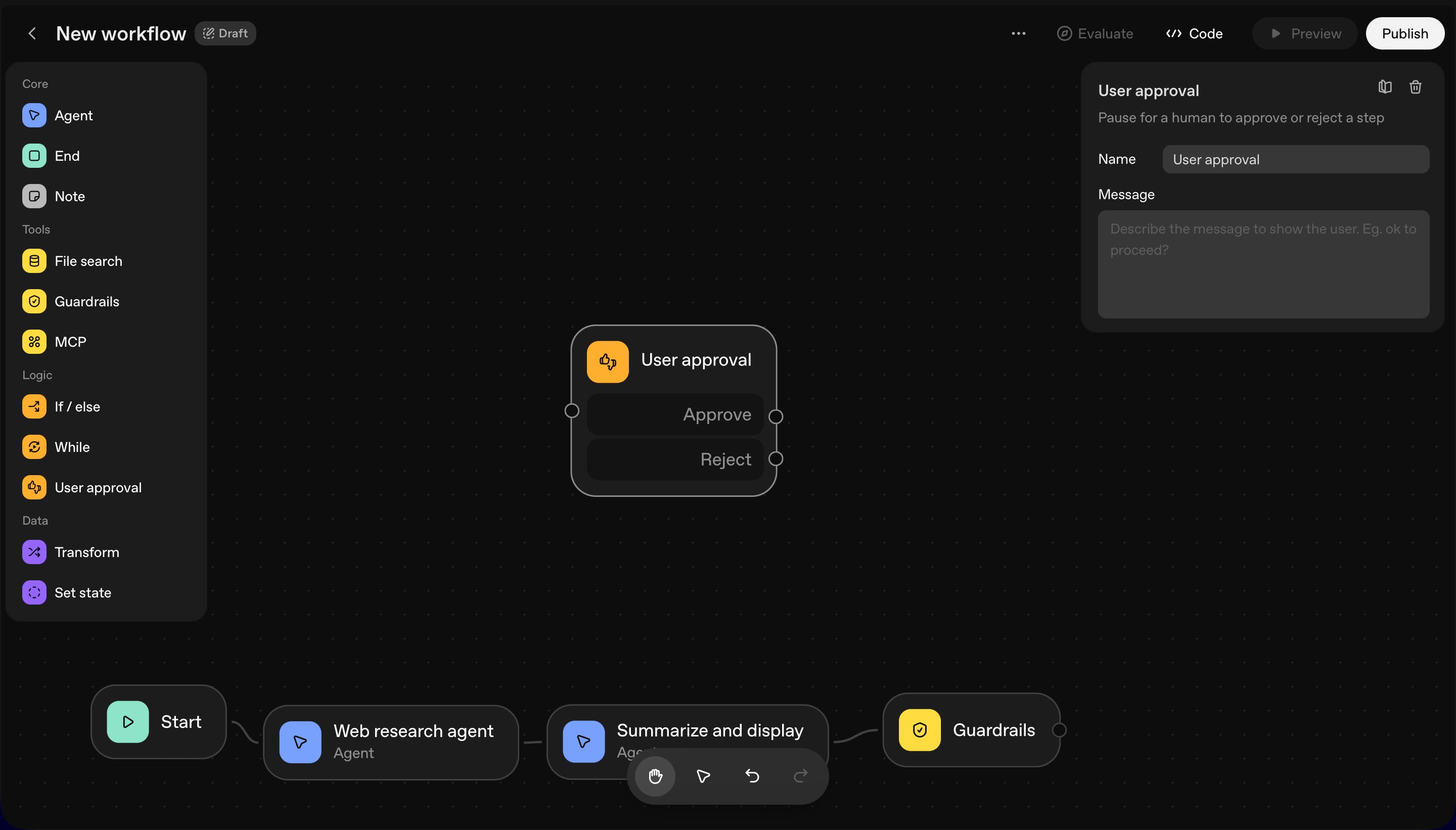Open the three-dots more options menu
Viewport: 1456px width, 830px height.
point(1018,34)
